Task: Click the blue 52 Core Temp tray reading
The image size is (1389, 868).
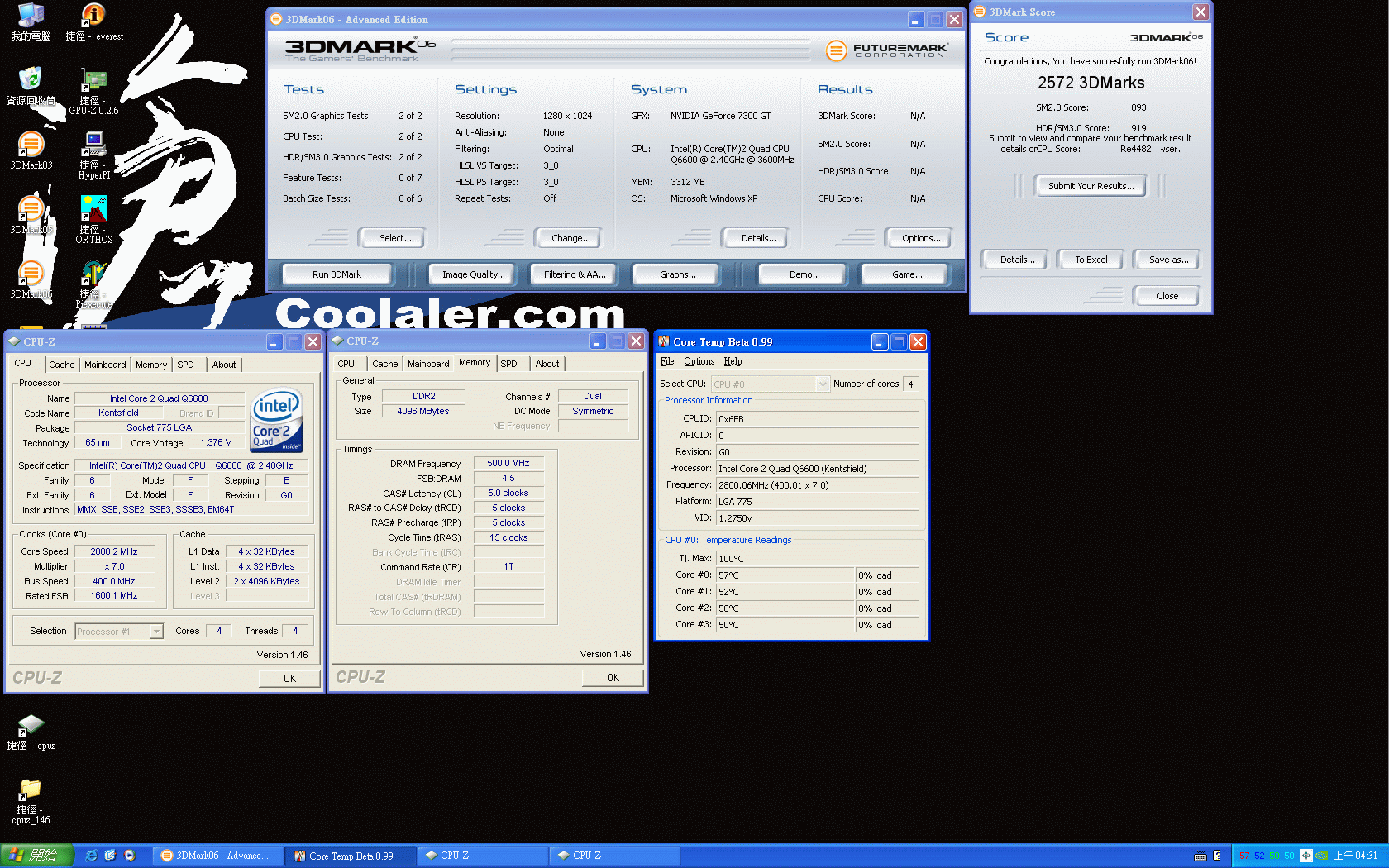Action: (1259, 856)
